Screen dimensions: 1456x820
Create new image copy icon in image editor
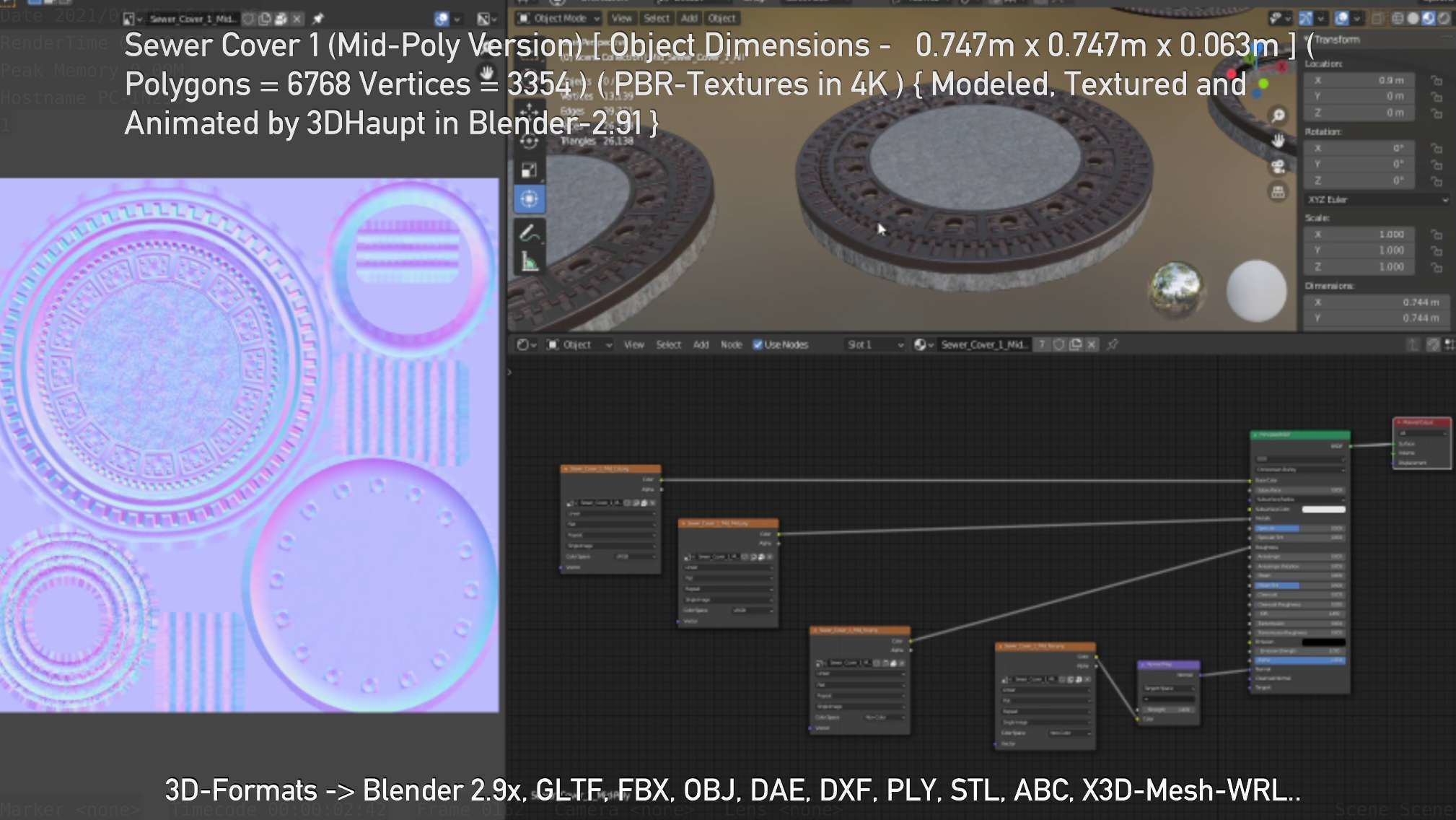[x=265, y=19]
